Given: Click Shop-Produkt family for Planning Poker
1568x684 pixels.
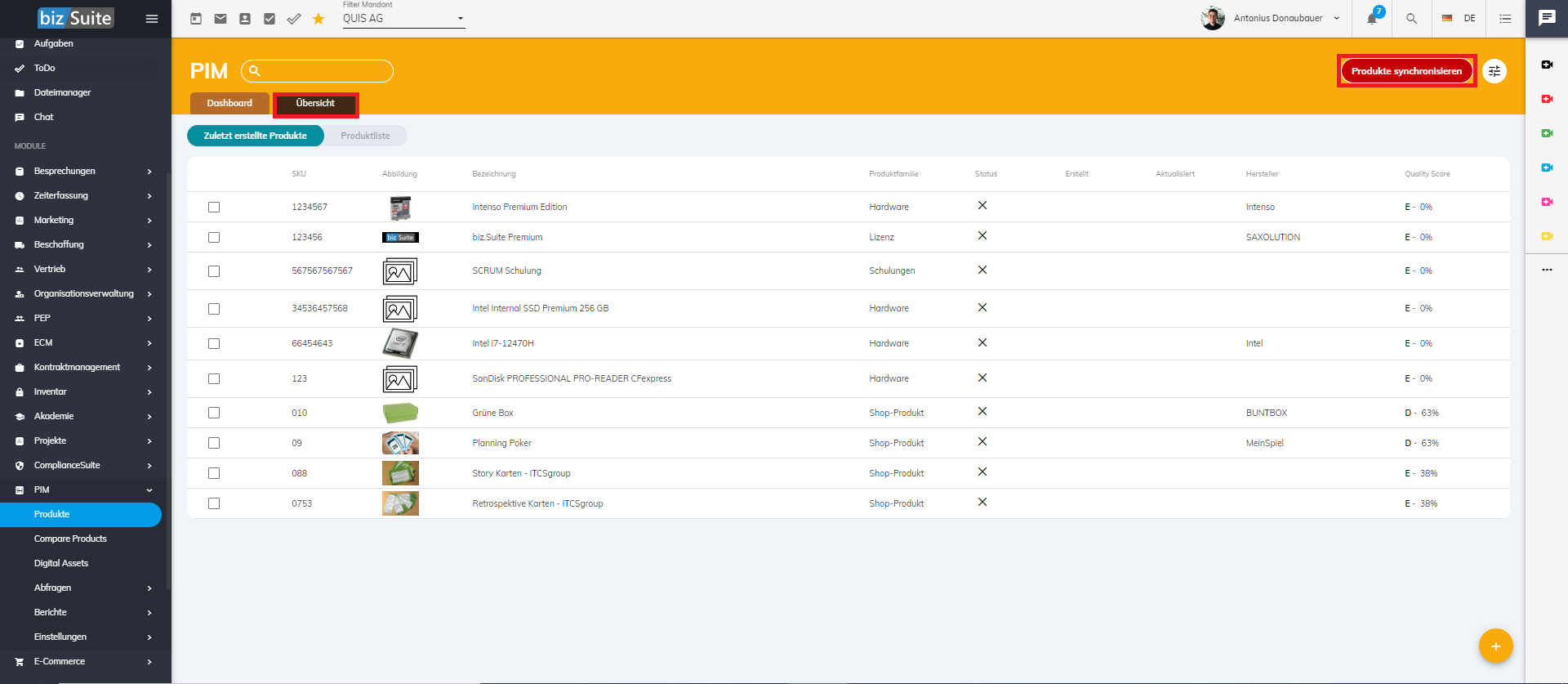Looking at the screenshot, I should (896, 443).
